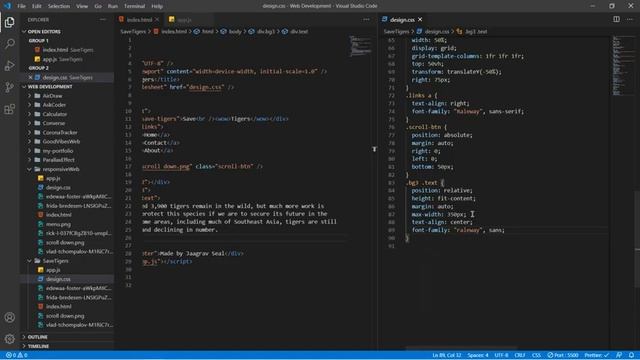Click the Prettier status bar item
Image resolution: width=640 pixels, height=360 pixels.
point(596,355)
